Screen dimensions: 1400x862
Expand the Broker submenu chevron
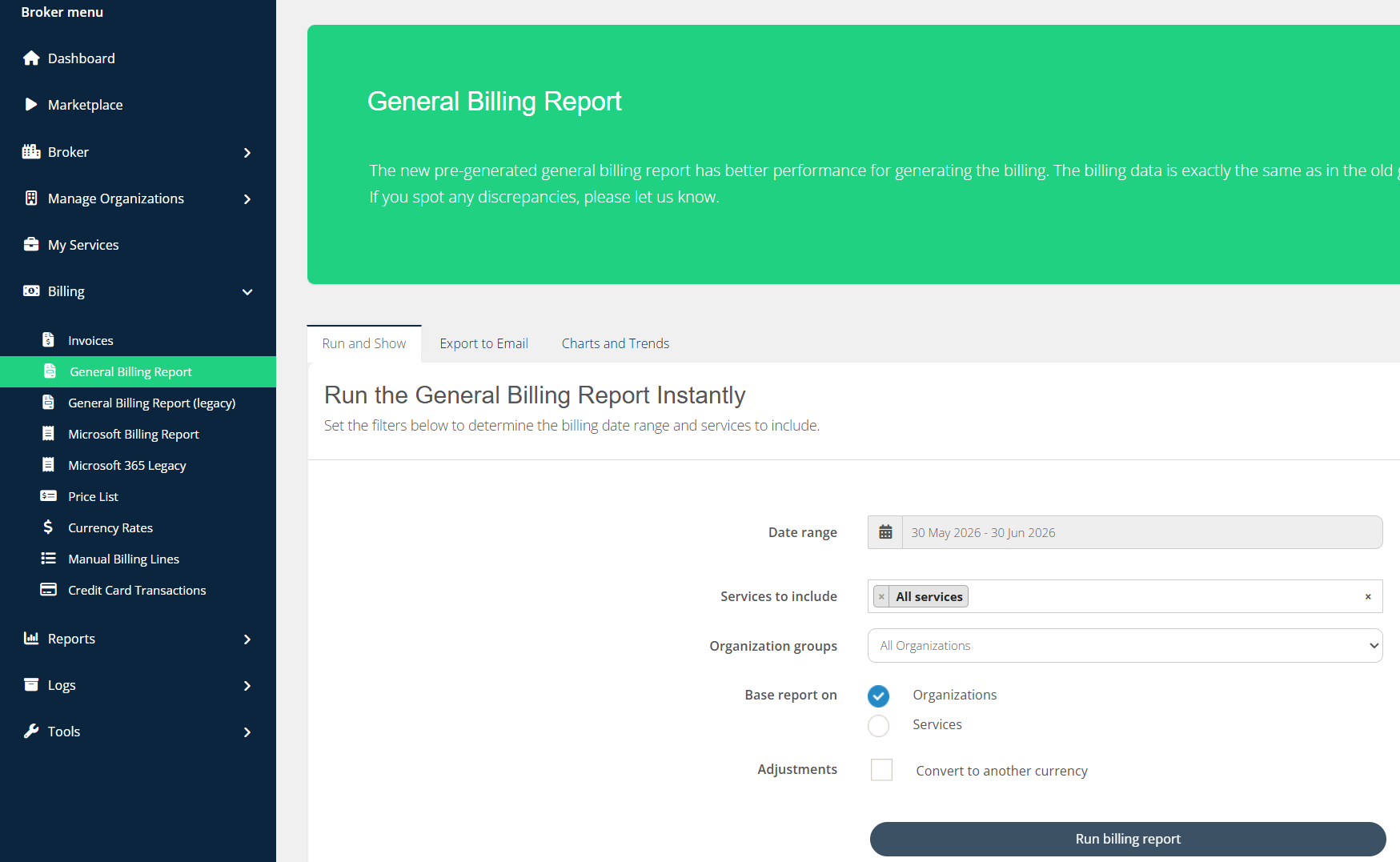[247, 153]
